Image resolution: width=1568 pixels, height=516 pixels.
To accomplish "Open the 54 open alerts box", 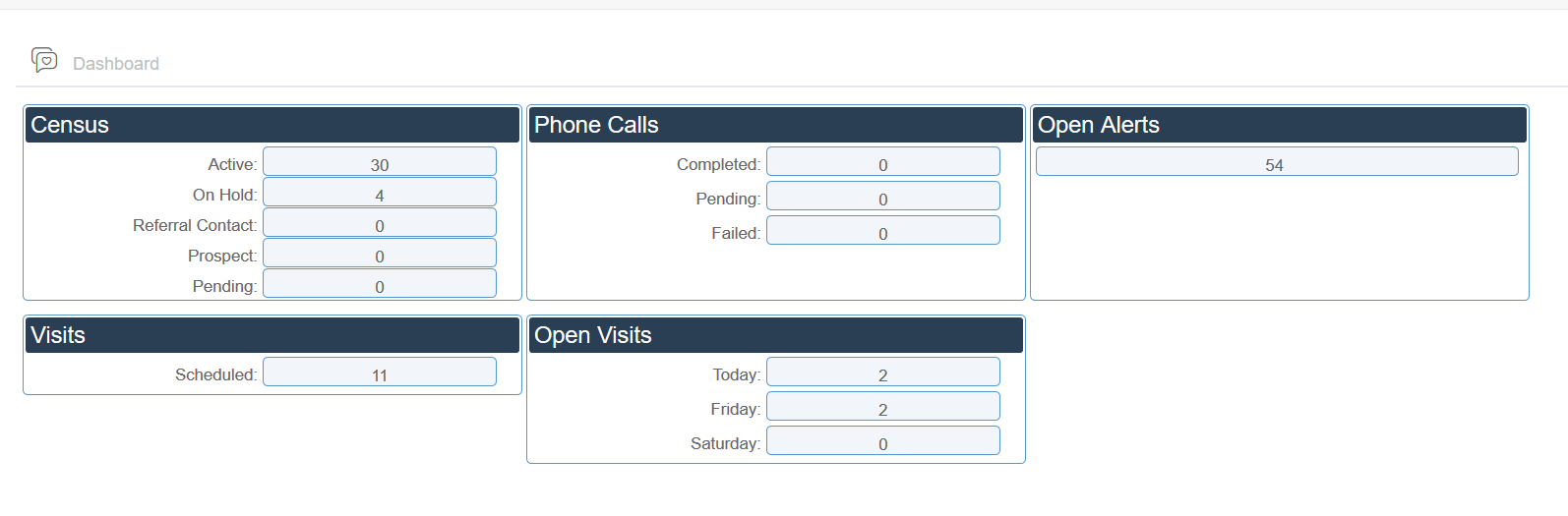I will pyautogui.click(x=1277, y=161).
